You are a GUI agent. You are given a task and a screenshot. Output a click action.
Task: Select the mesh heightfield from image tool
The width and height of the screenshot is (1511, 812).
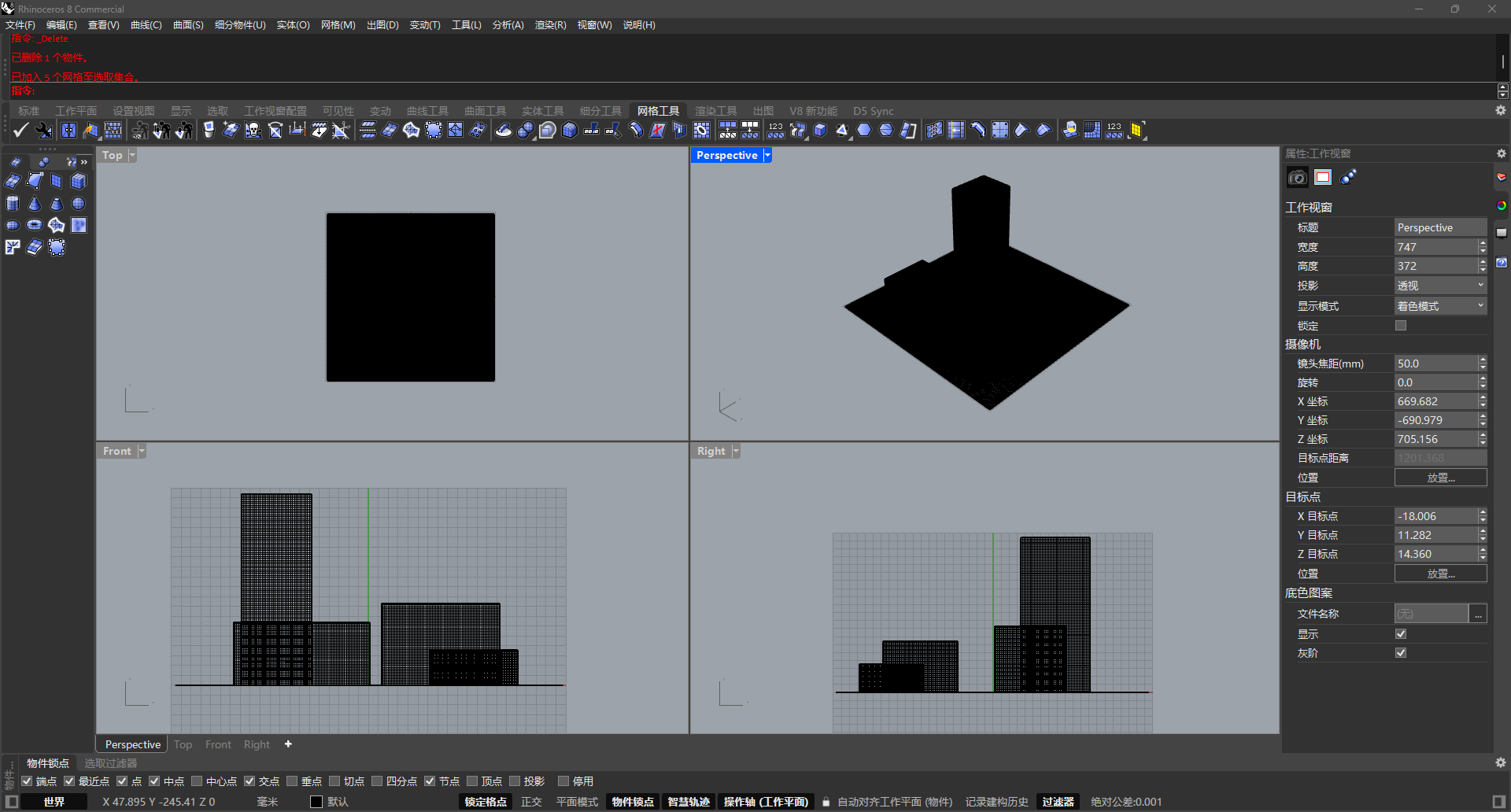pyautogui.click(x=79, y=225)
